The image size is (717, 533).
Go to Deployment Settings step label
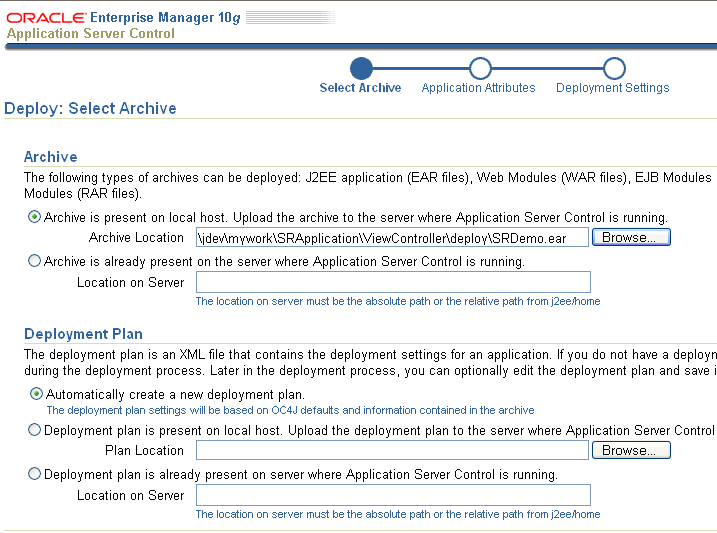click(613, 88)
